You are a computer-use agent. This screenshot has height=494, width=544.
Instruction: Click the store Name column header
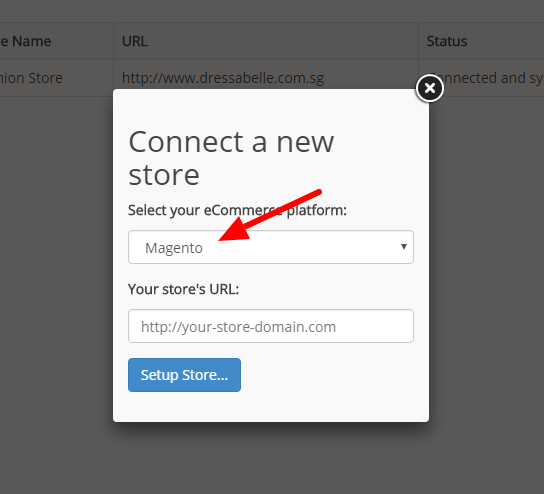coord(26,41)
